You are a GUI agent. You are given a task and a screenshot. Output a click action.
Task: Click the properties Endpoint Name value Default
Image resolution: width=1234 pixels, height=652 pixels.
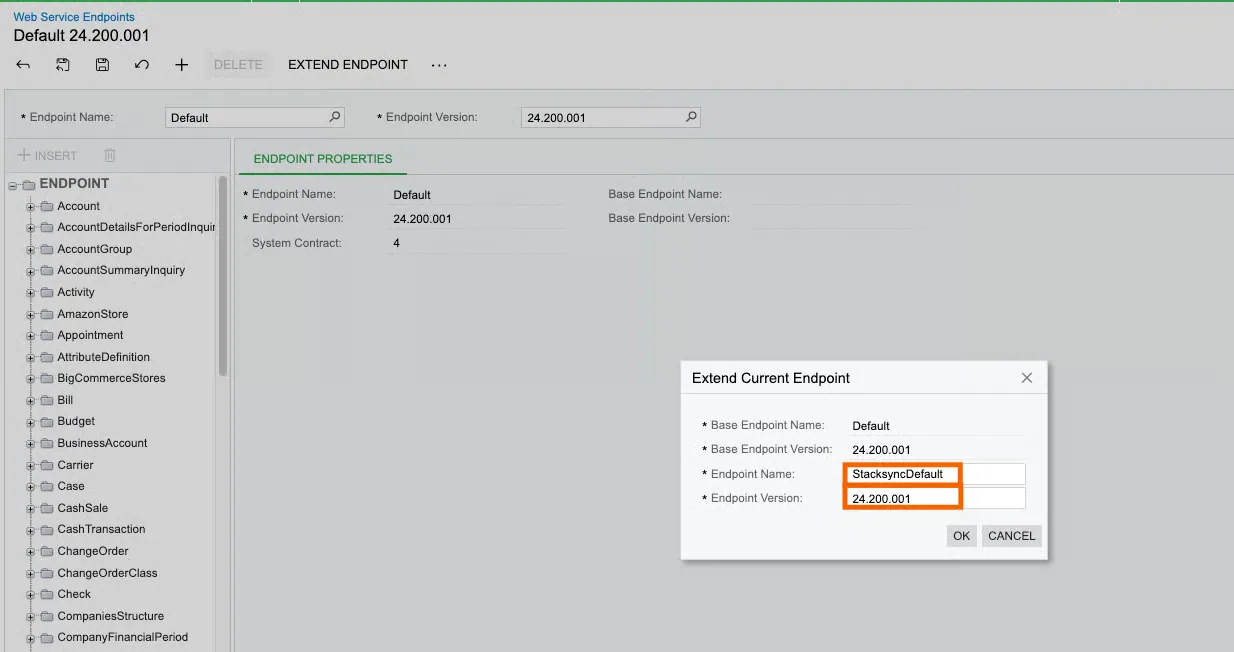[x=412, y=195]
